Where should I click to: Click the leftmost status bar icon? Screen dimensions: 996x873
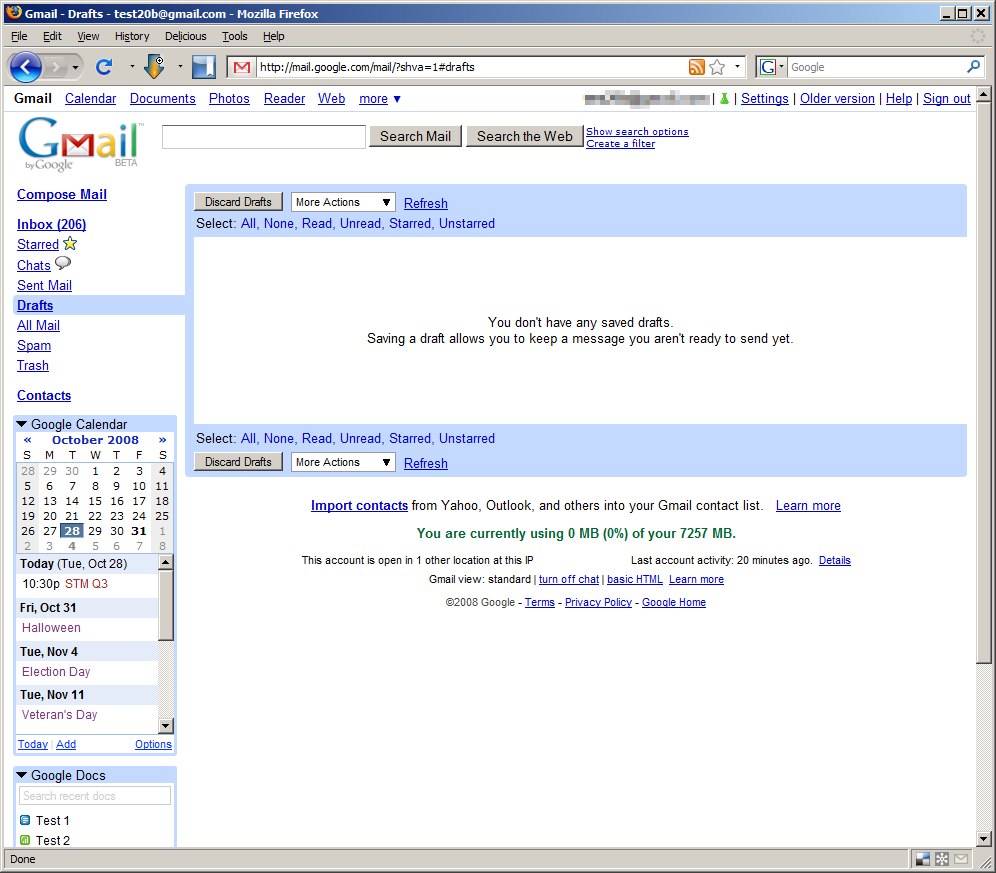pyautogui.click(x=923, y=859)
